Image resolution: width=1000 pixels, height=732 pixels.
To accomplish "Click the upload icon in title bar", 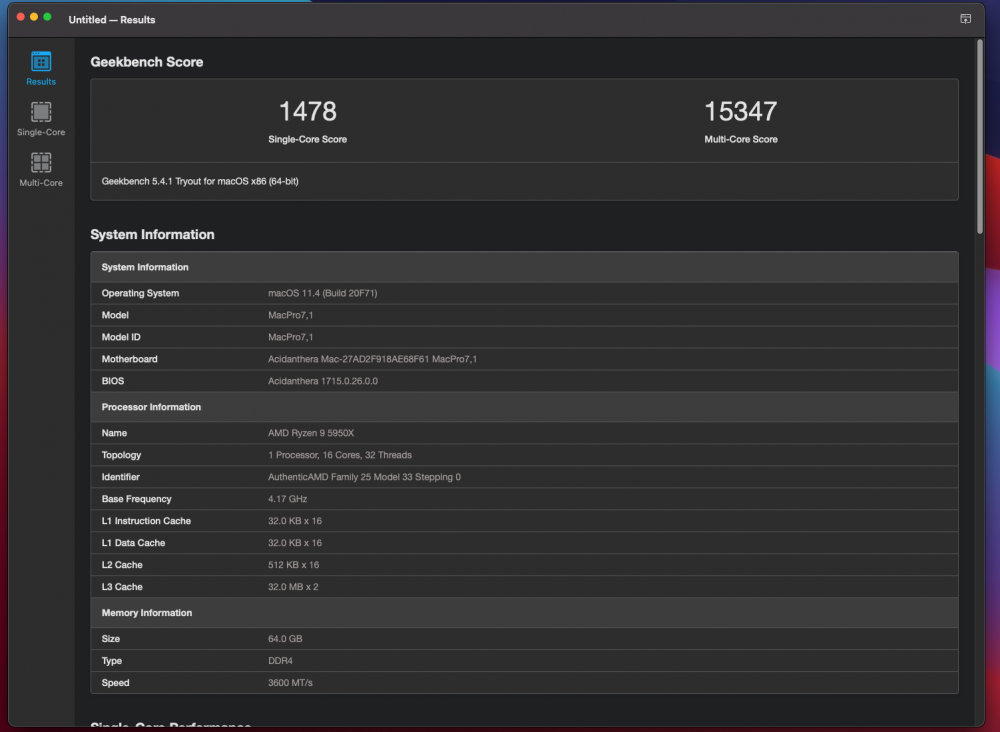I will (966, 19).
